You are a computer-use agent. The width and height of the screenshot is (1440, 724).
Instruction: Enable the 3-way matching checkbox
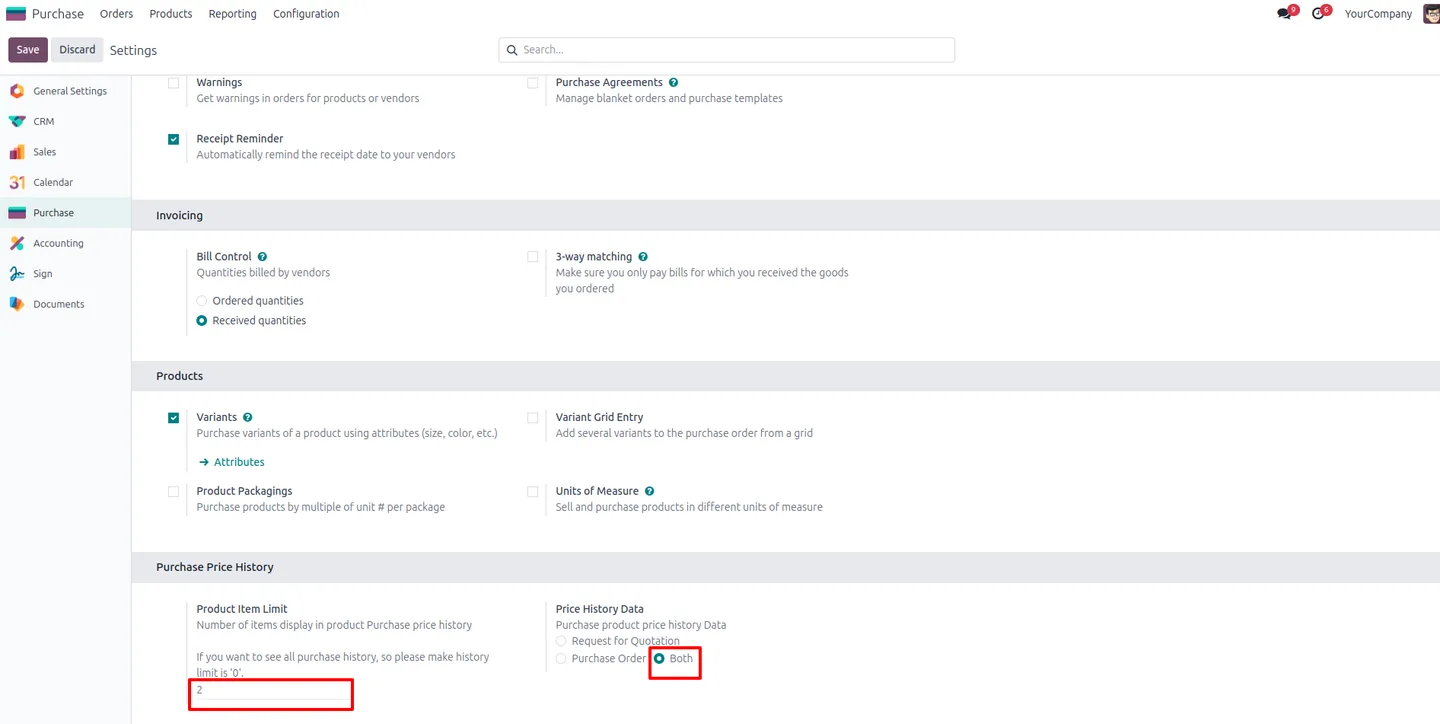pyautogui.click(x=533, y=257)
